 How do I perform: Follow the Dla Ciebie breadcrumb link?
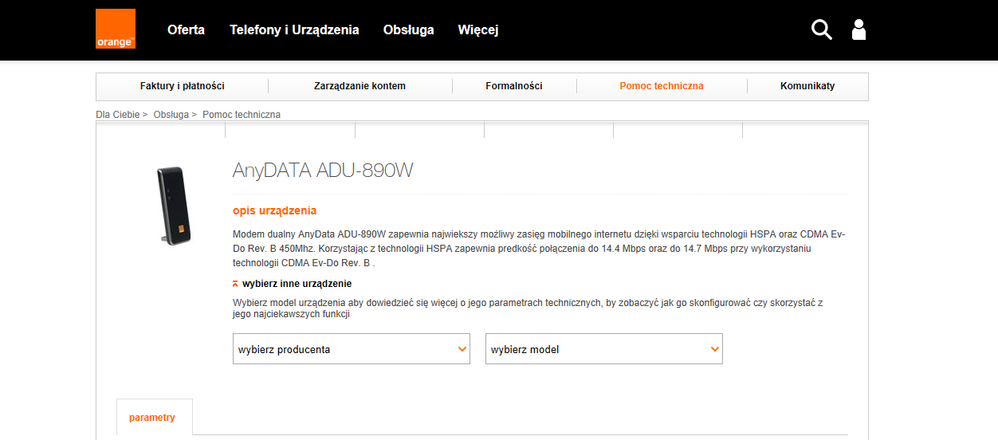click(117, 114)
